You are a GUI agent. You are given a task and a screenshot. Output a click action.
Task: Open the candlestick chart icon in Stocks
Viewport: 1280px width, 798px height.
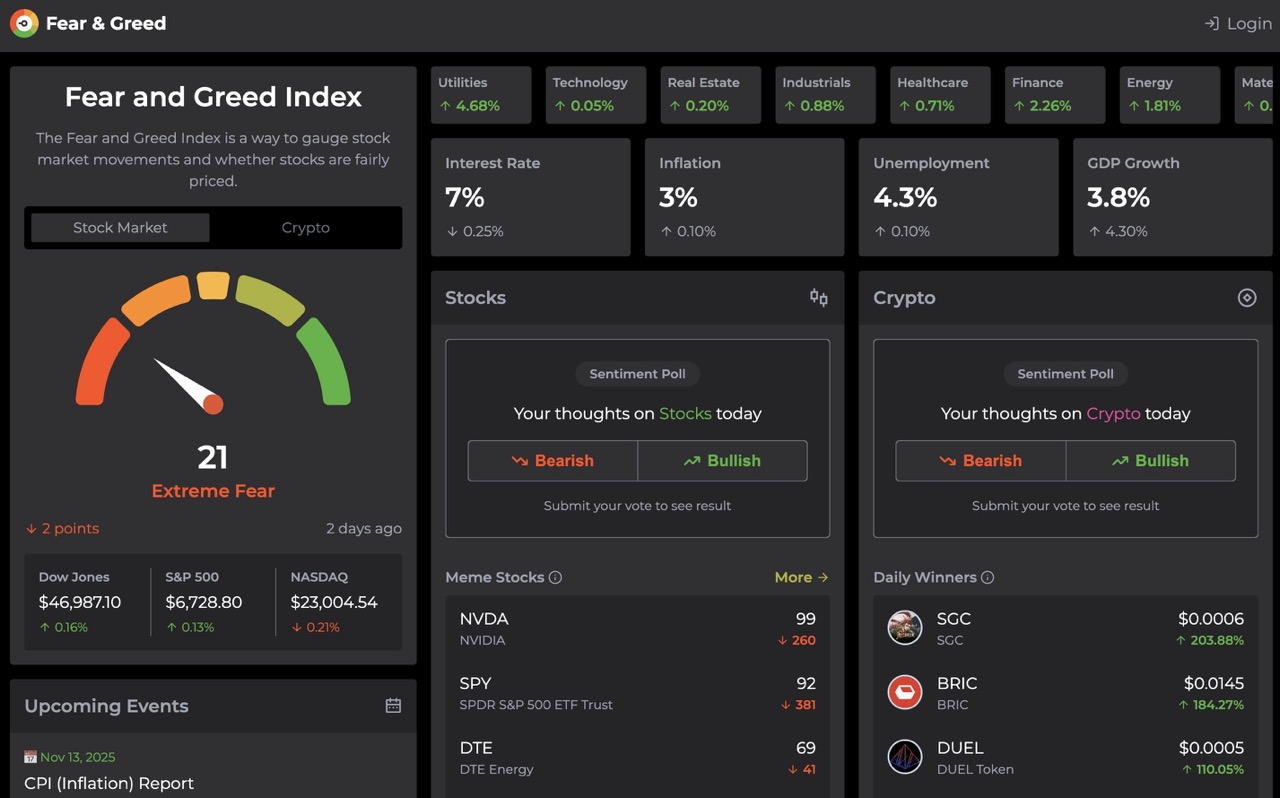(818, 298)
